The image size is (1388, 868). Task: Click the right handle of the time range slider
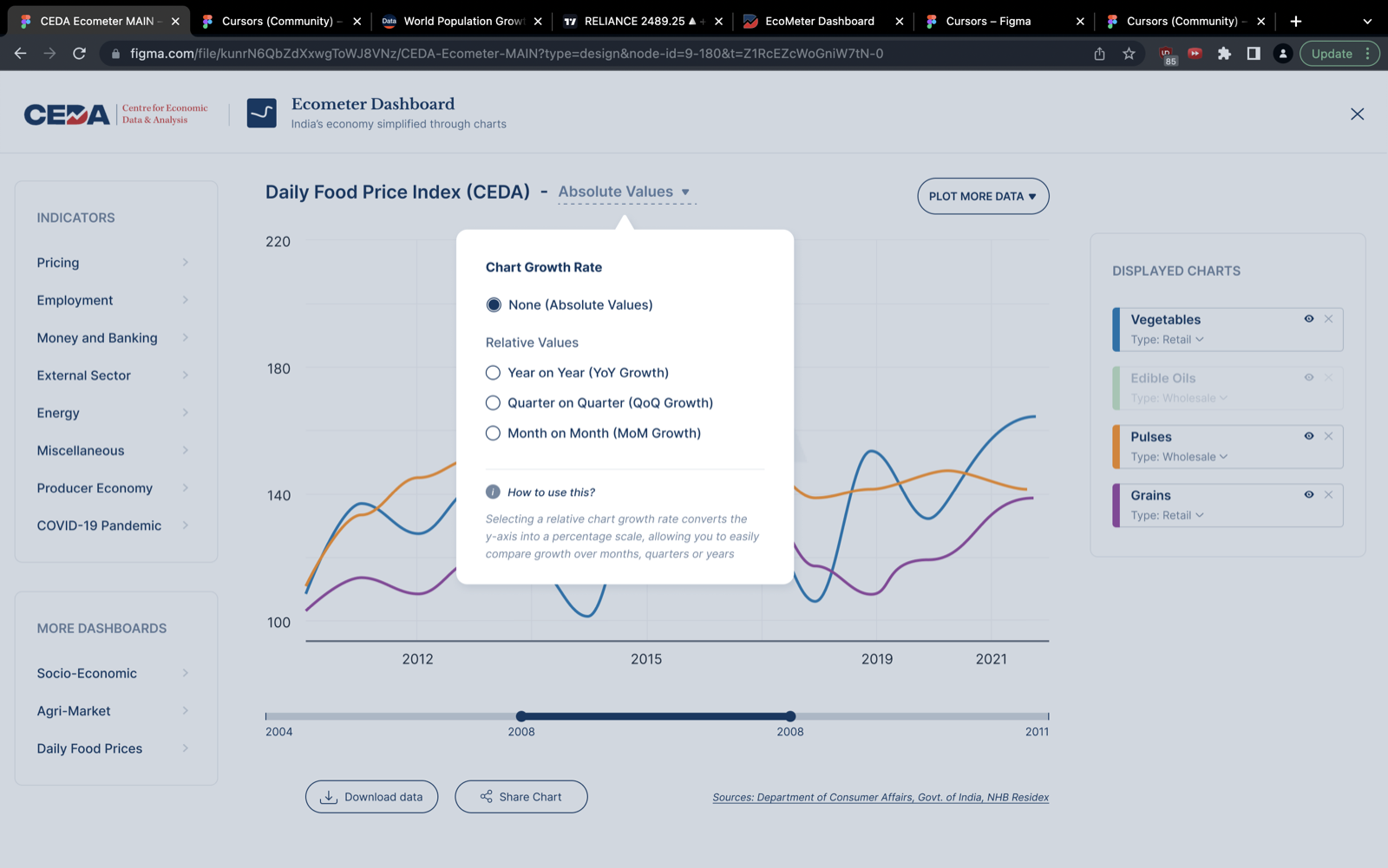click(790, 716)
